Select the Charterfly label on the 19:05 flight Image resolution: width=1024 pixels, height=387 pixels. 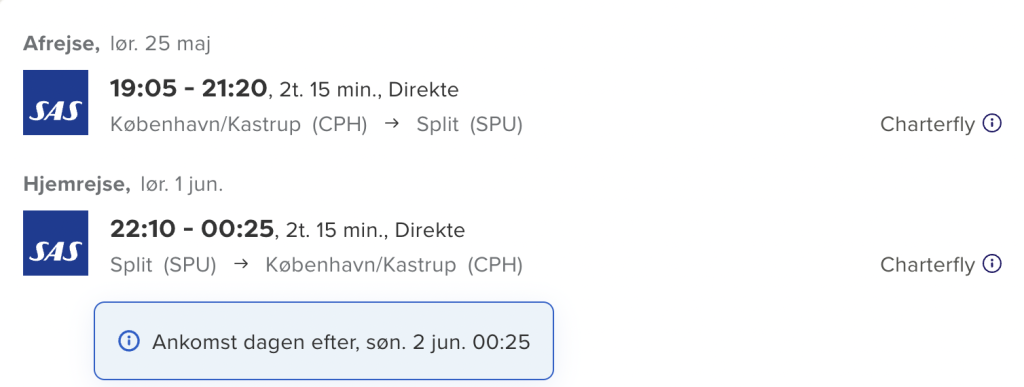tap(927, 124)
